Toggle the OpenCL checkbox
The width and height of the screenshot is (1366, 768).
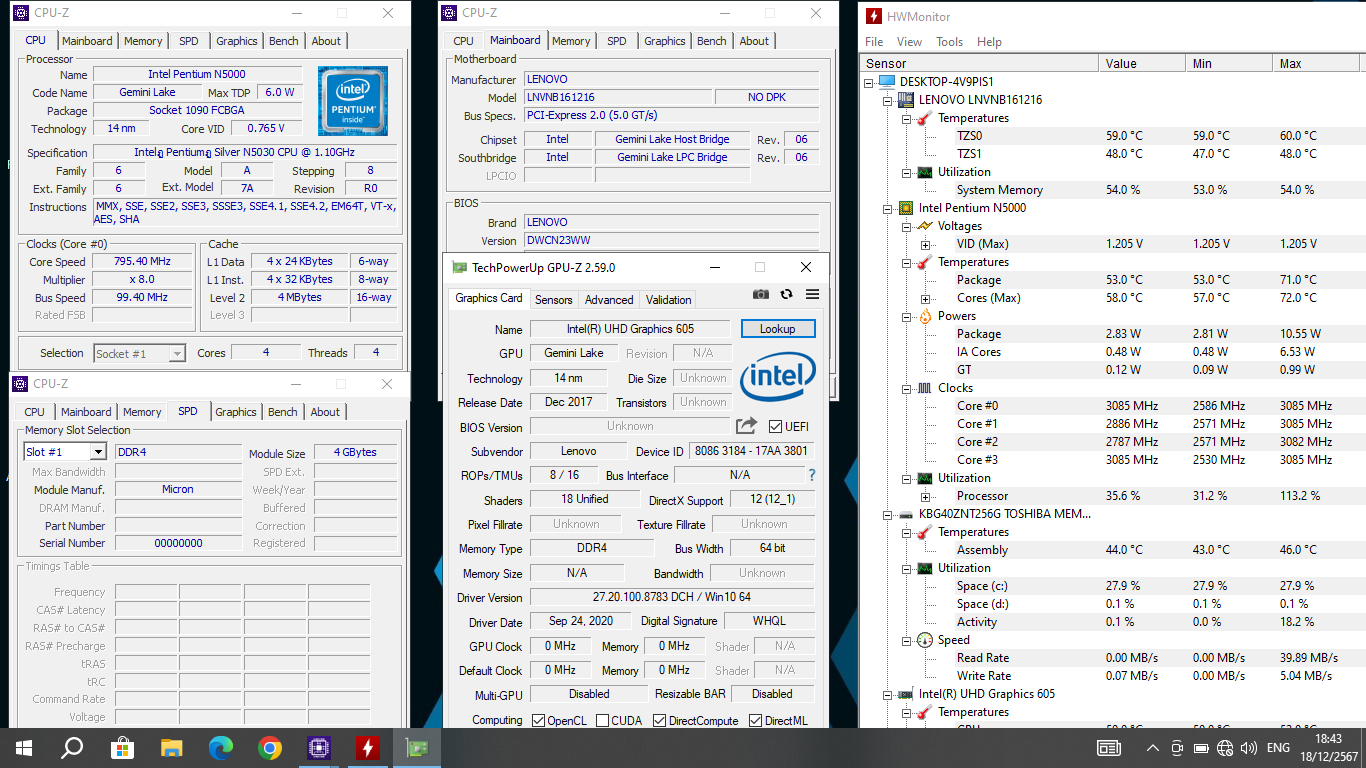[539, 720]
